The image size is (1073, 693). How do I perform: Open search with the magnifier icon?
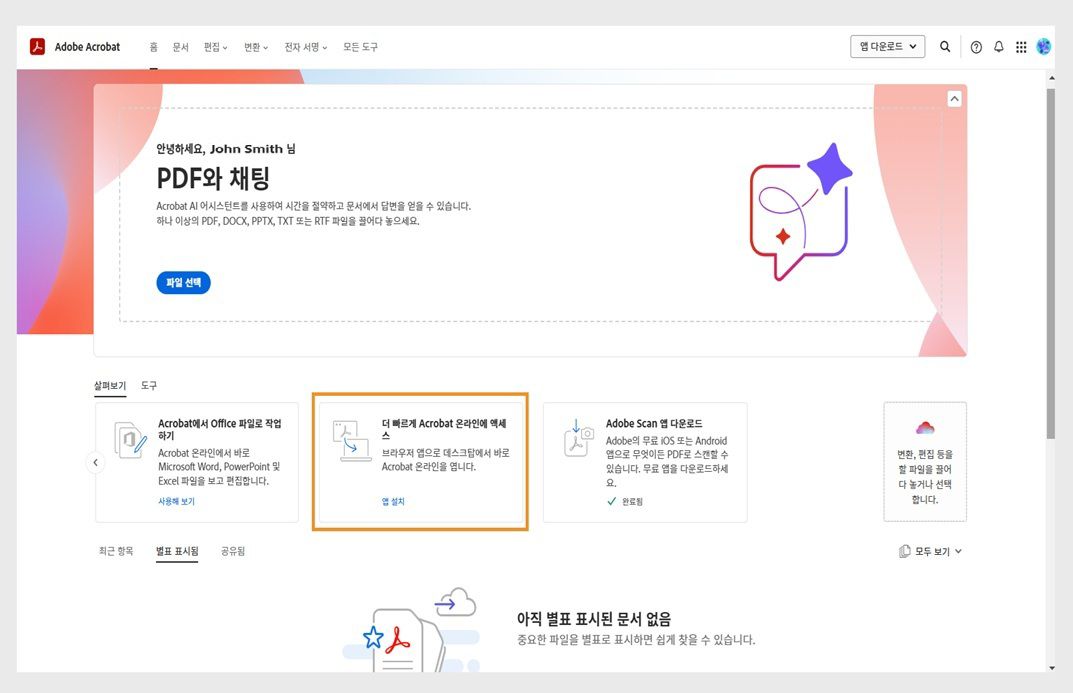945,46
